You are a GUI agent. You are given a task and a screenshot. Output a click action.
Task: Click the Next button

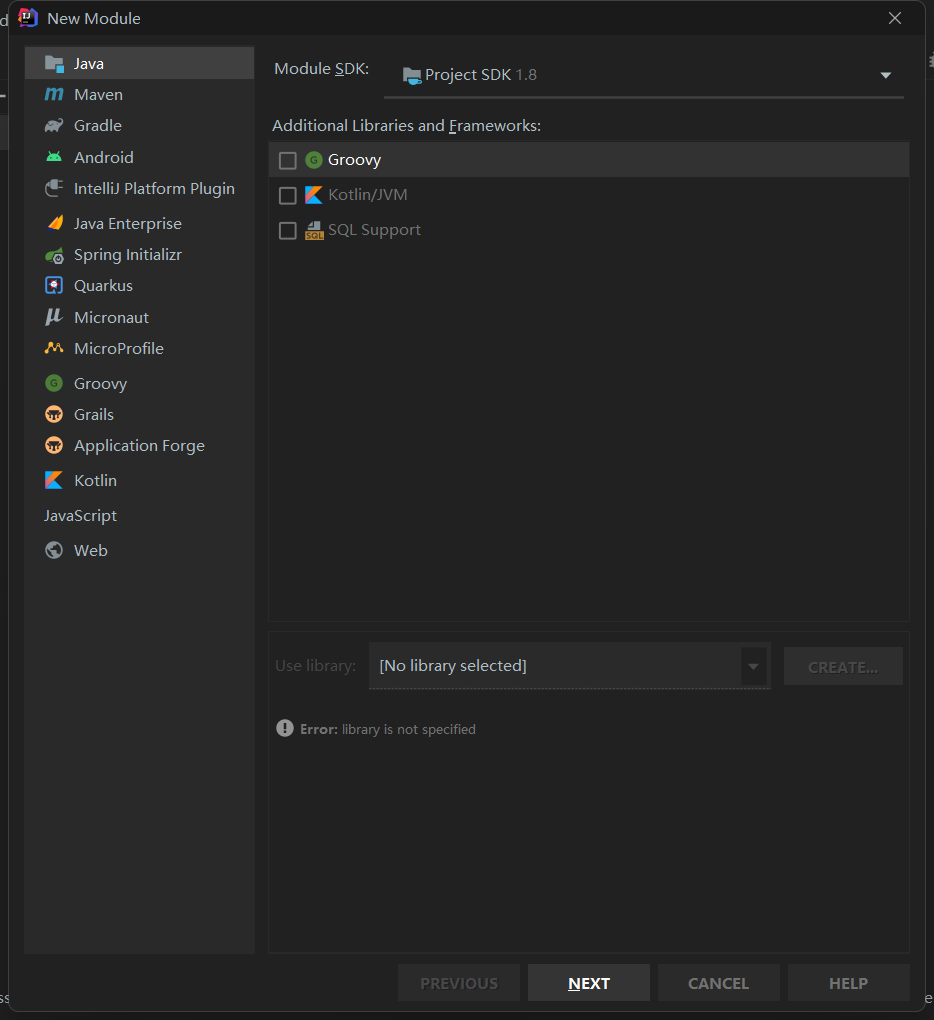(589, 983)
